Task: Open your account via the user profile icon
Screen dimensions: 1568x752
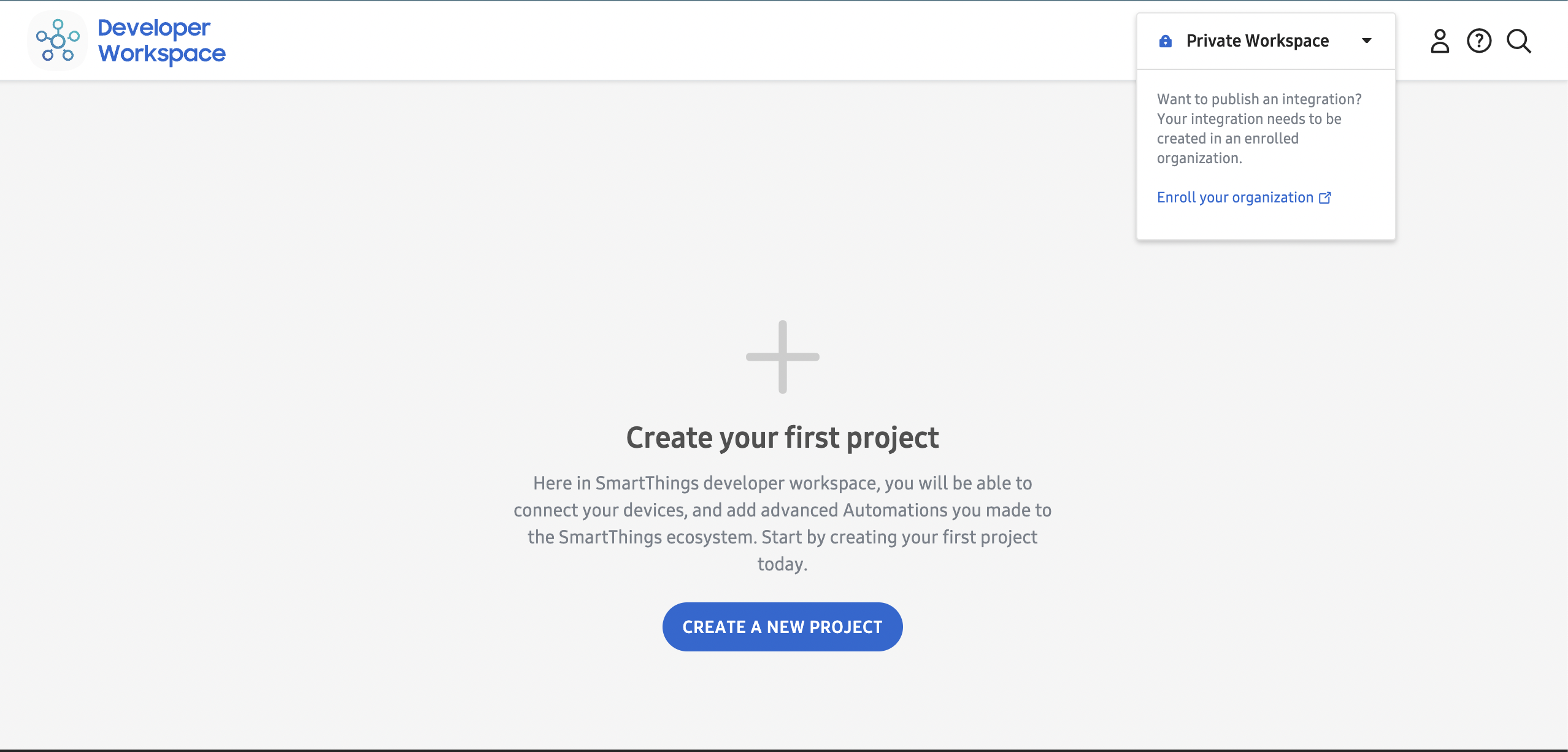Action: pos(1440,41)
